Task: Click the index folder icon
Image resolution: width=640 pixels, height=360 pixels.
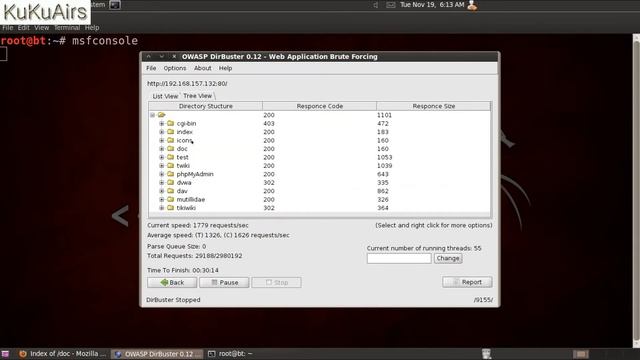Action: (x=171, y=132)
